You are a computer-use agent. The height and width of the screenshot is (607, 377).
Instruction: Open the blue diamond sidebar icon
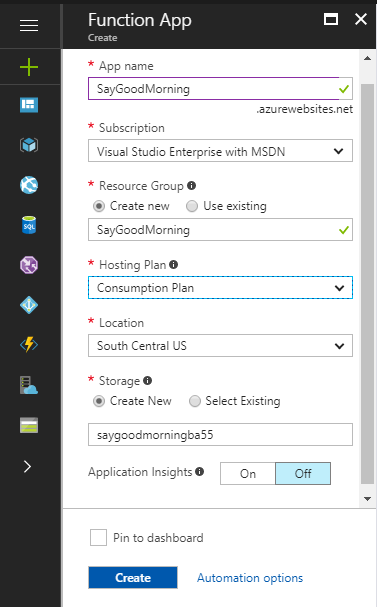pyautogui.click(x=29, y=305)
